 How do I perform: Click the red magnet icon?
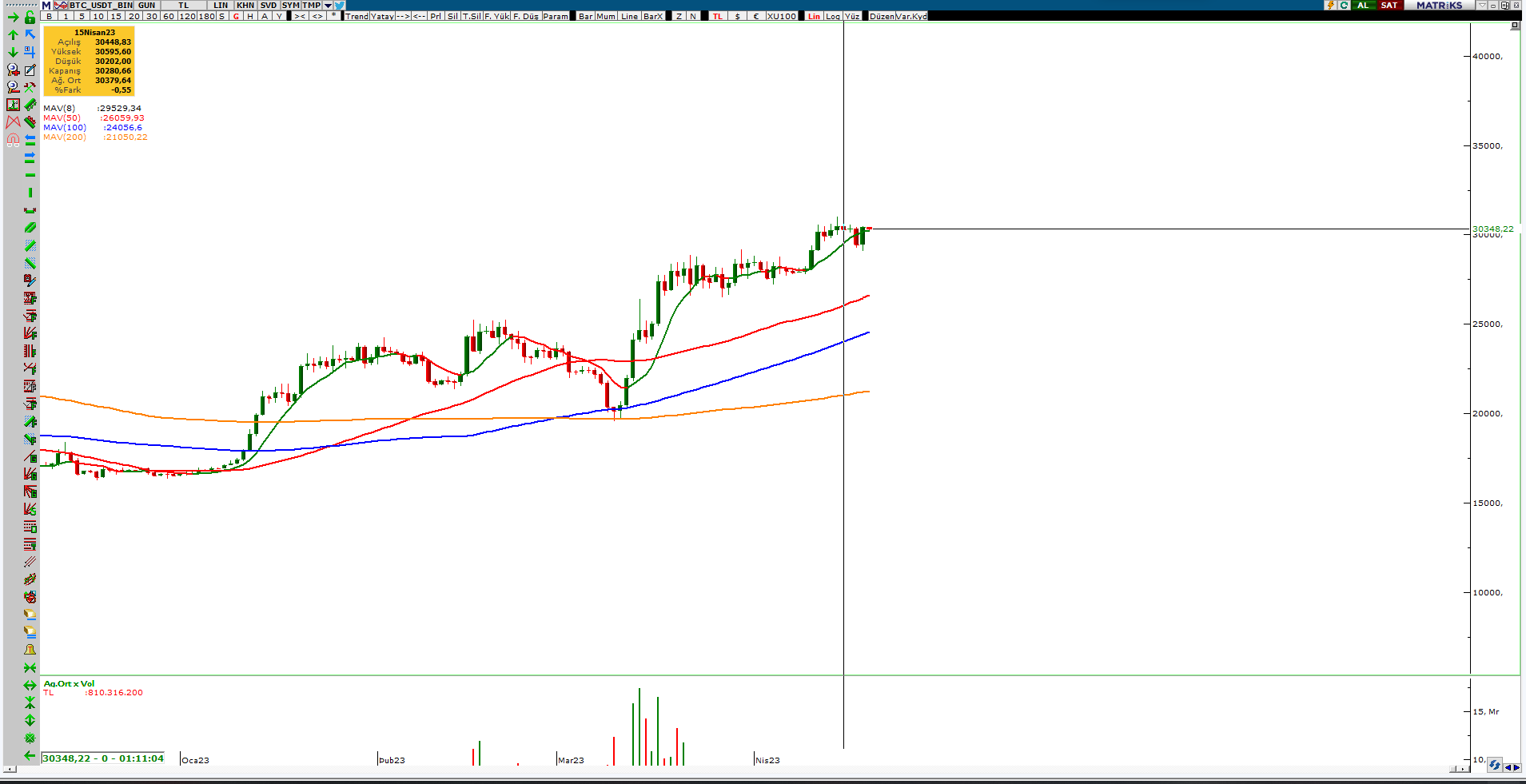coord(13,140)
